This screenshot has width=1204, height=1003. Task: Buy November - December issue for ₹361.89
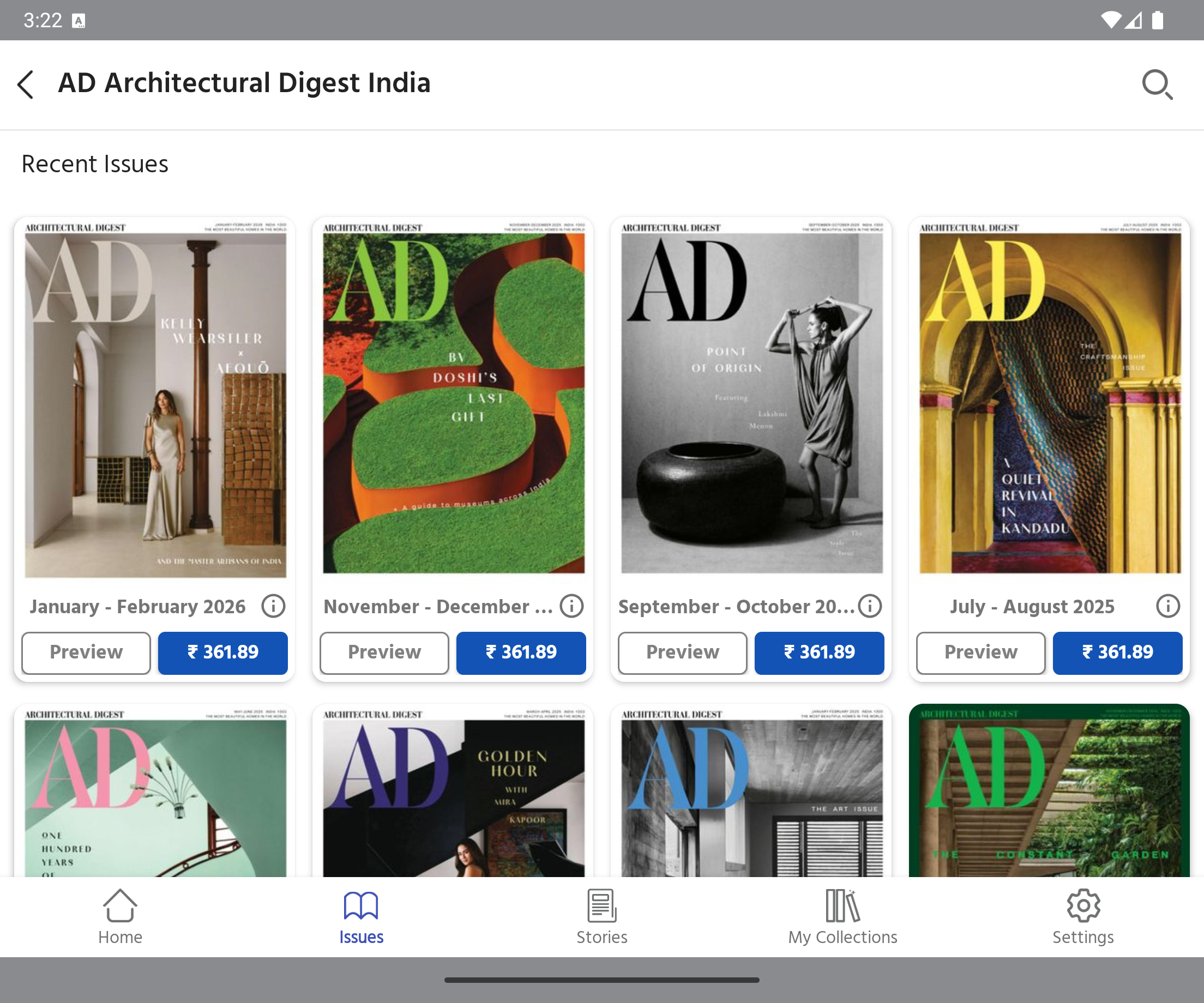point(521,653)
